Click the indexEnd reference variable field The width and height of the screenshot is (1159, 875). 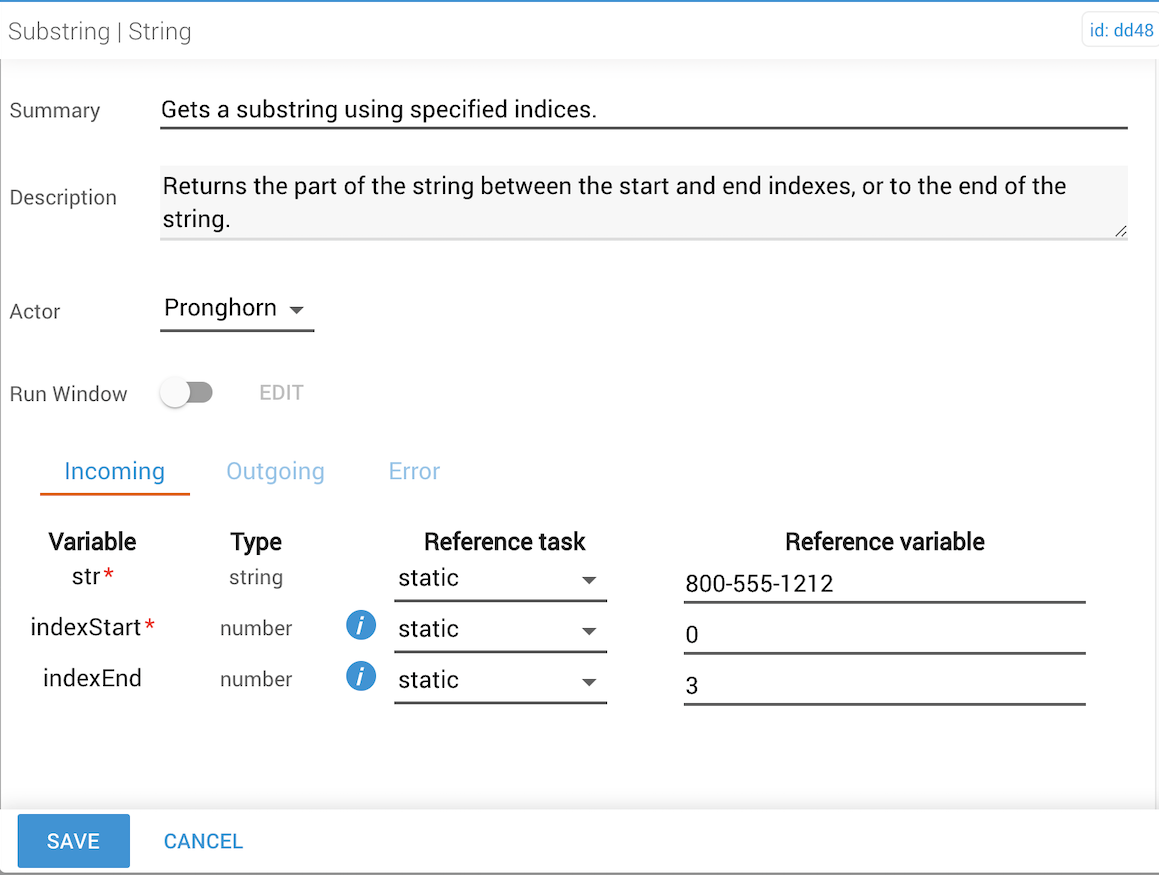884,686
